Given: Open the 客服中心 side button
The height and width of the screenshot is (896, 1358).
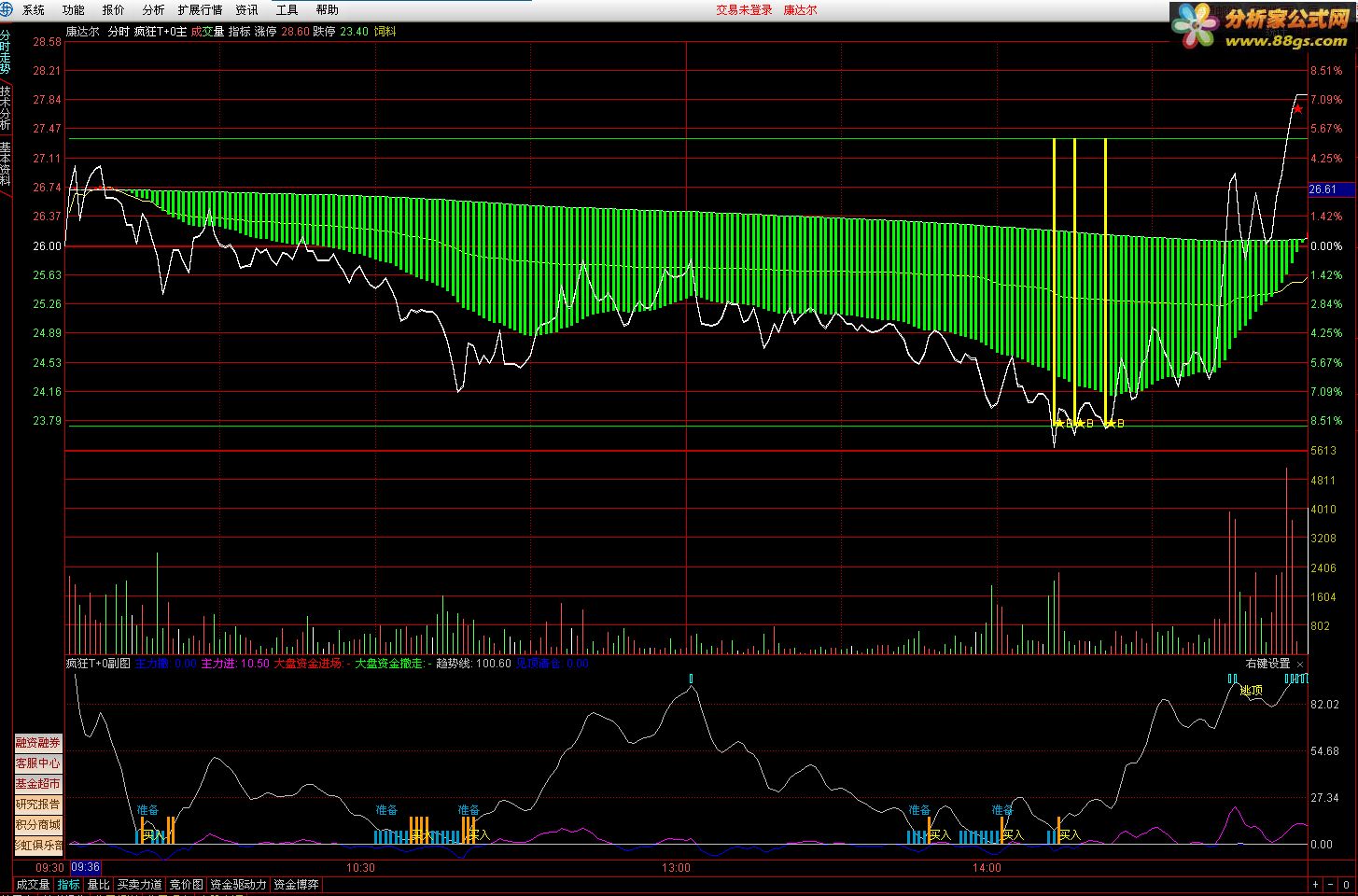Looking at the screenshot, I should tap(37, 763).
